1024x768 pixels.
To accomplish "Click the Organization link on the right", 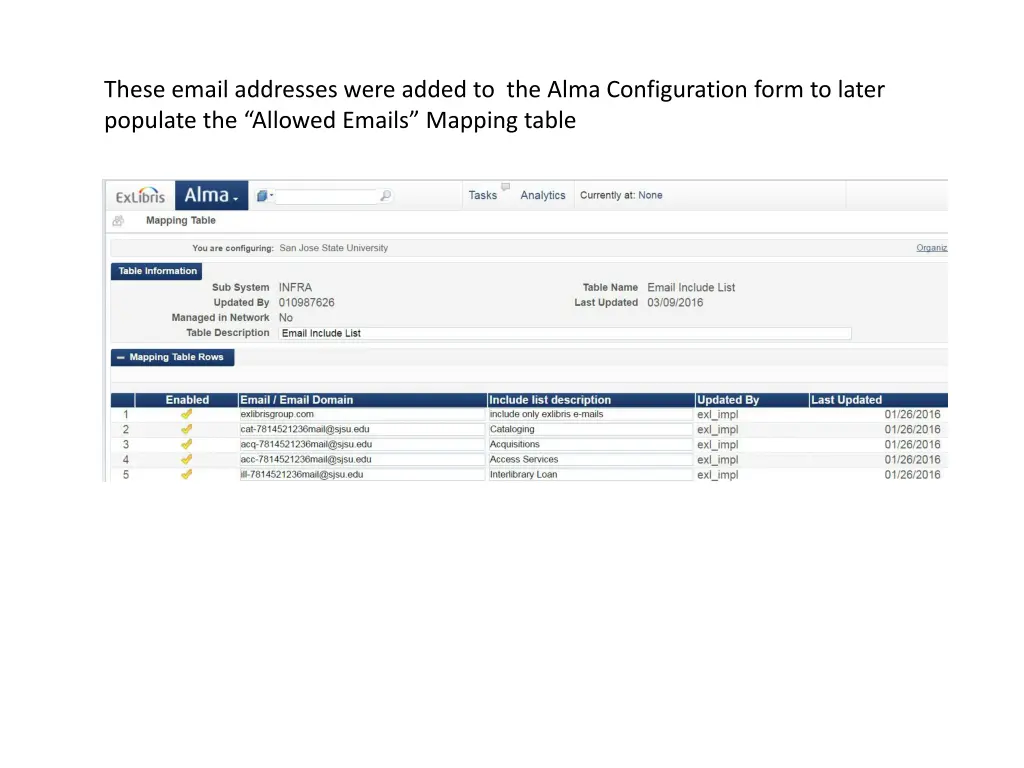I will coord(931,248).
